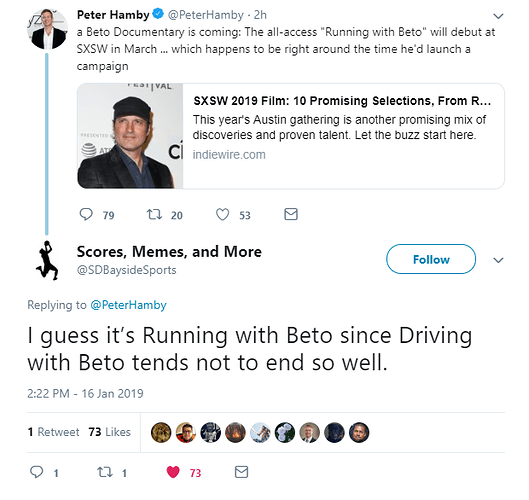Show the 73 Likes list
529x500 pixels.
pyautogui.click(x=110, y=432)
